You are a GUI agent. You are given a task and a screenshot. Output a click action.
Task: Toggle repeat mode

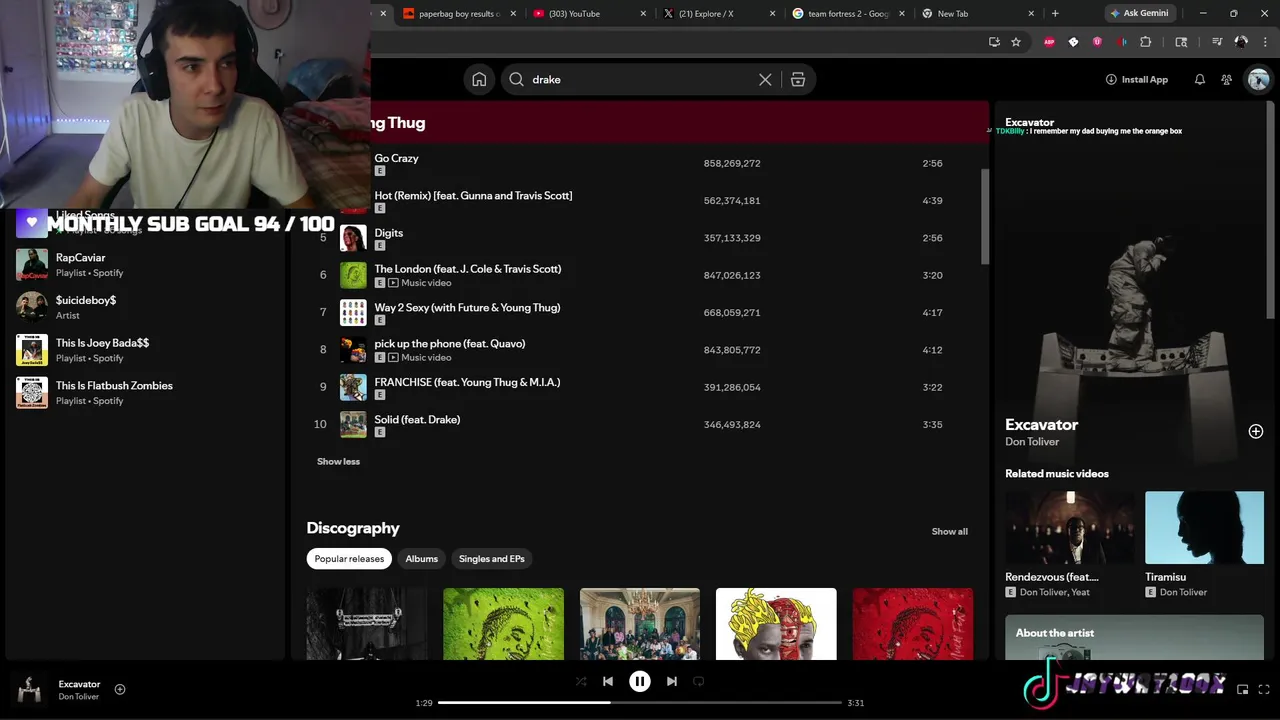tap(699, 681)
